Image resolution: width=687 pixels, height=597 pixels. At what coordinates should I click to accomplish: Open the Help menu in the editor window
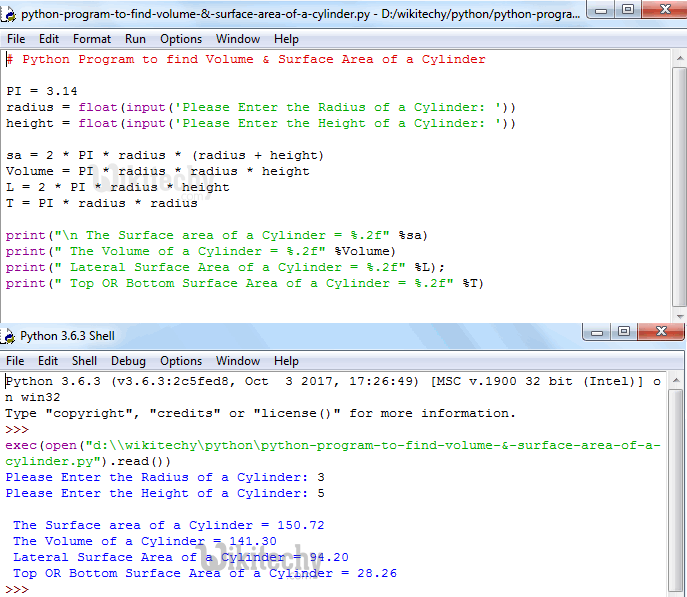point(286,39)
